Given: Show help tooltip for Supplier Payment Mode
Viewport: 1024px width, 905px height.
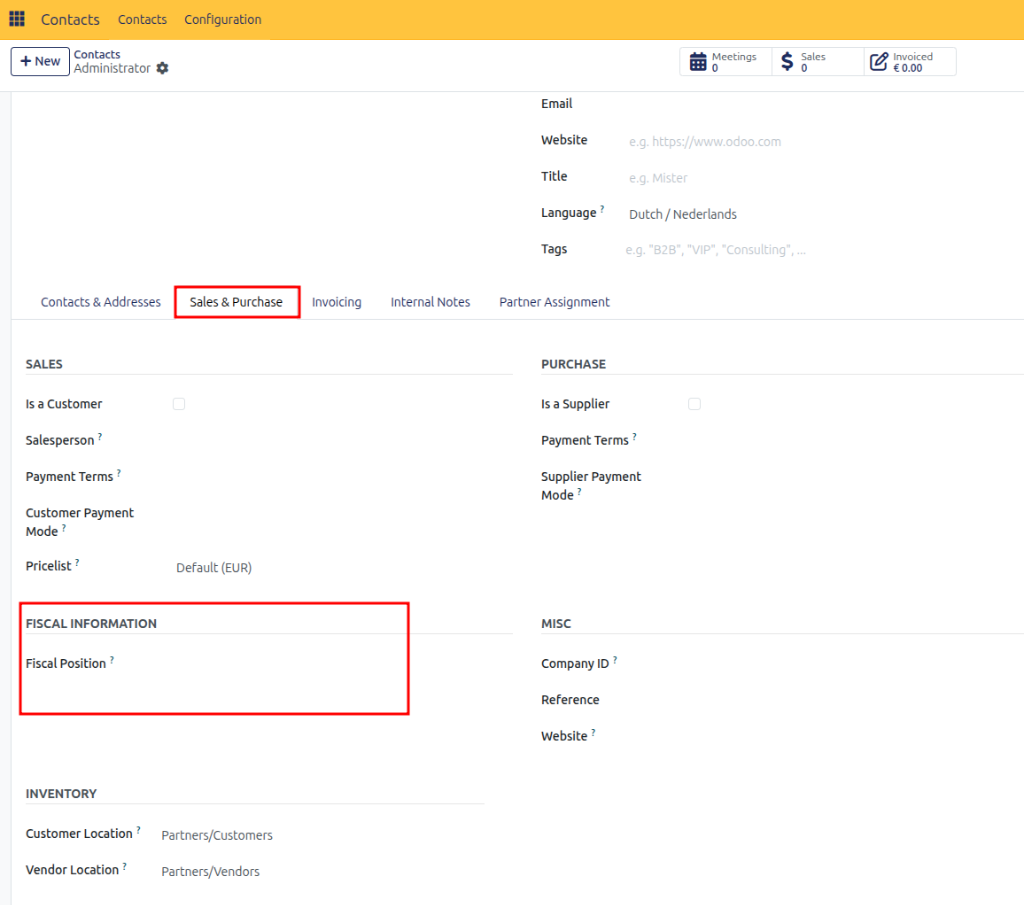Looking at the screenshot, I should tap(579, 491).
